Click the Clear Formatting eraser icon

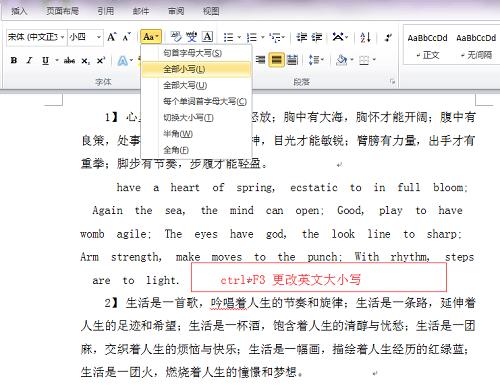coord(176,37)
